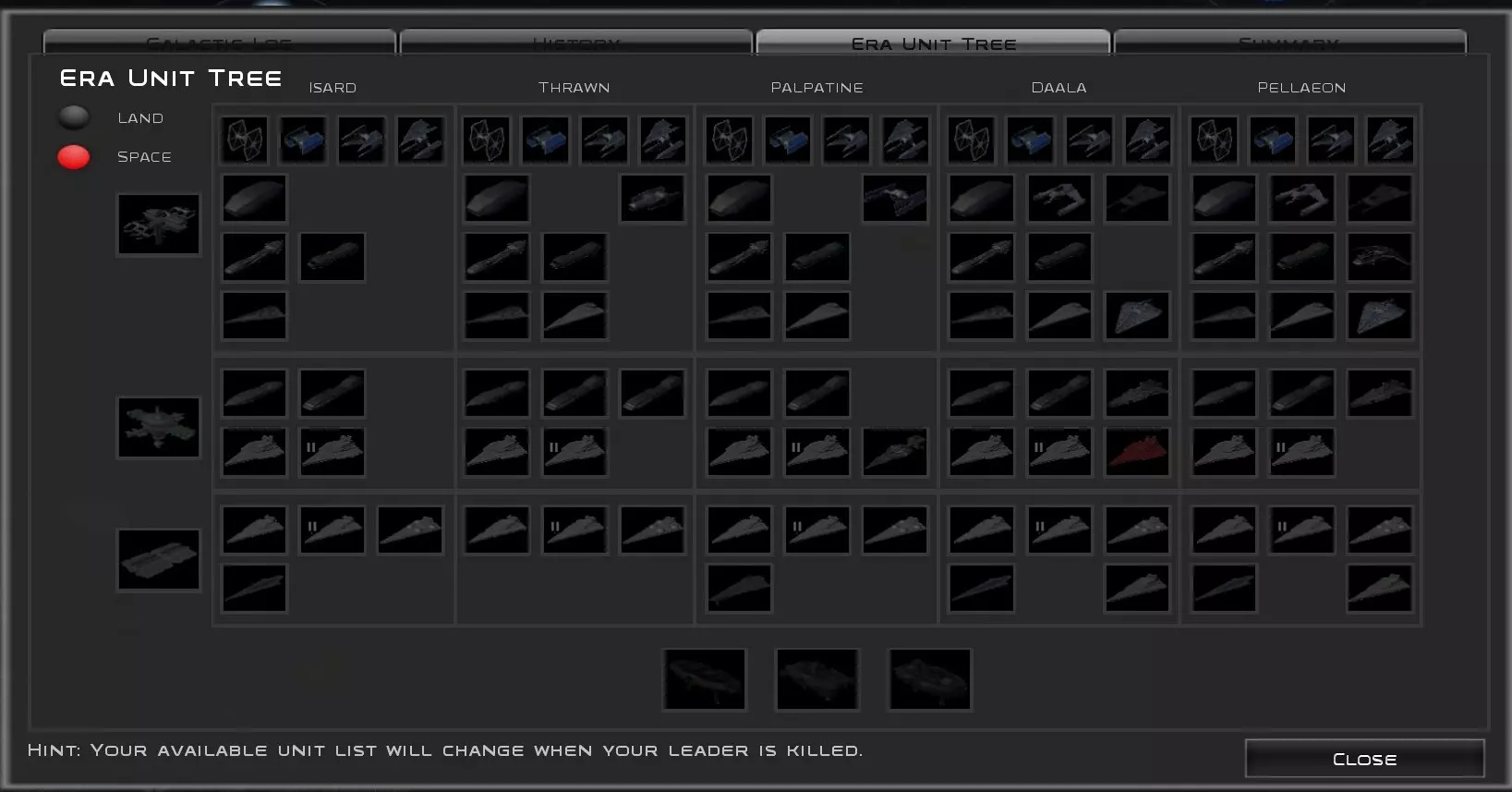Image resolution: width=1512 pixels, height=792 pixels.
Task: Click Isard's middle-tier Star Destroyer marked II
Action: coord(333,452)
